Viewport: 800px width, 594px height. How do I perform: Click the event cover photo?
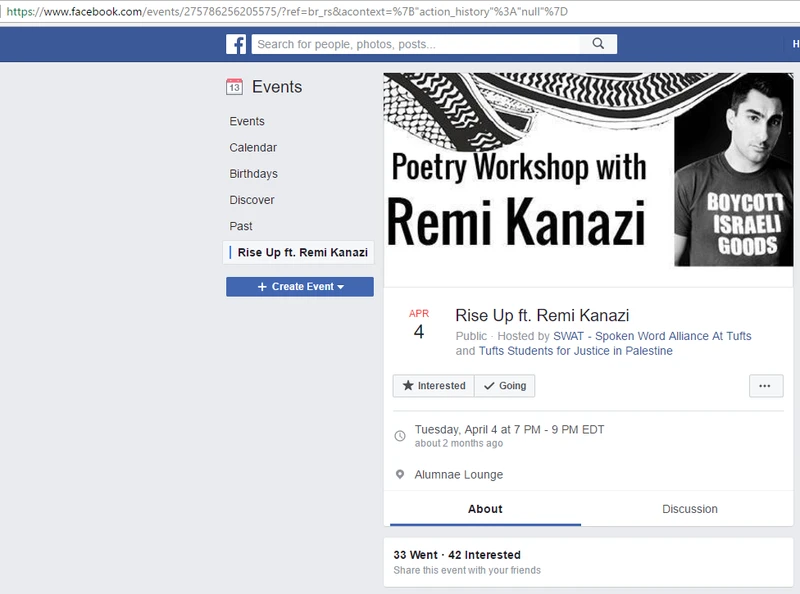588,180
